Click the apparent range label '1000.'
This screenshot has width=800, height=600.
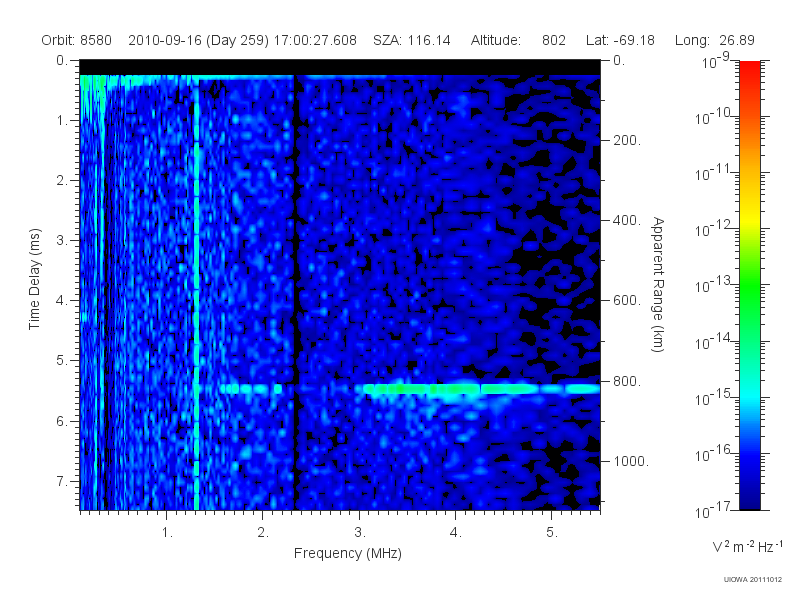click(x=631, y=461)
